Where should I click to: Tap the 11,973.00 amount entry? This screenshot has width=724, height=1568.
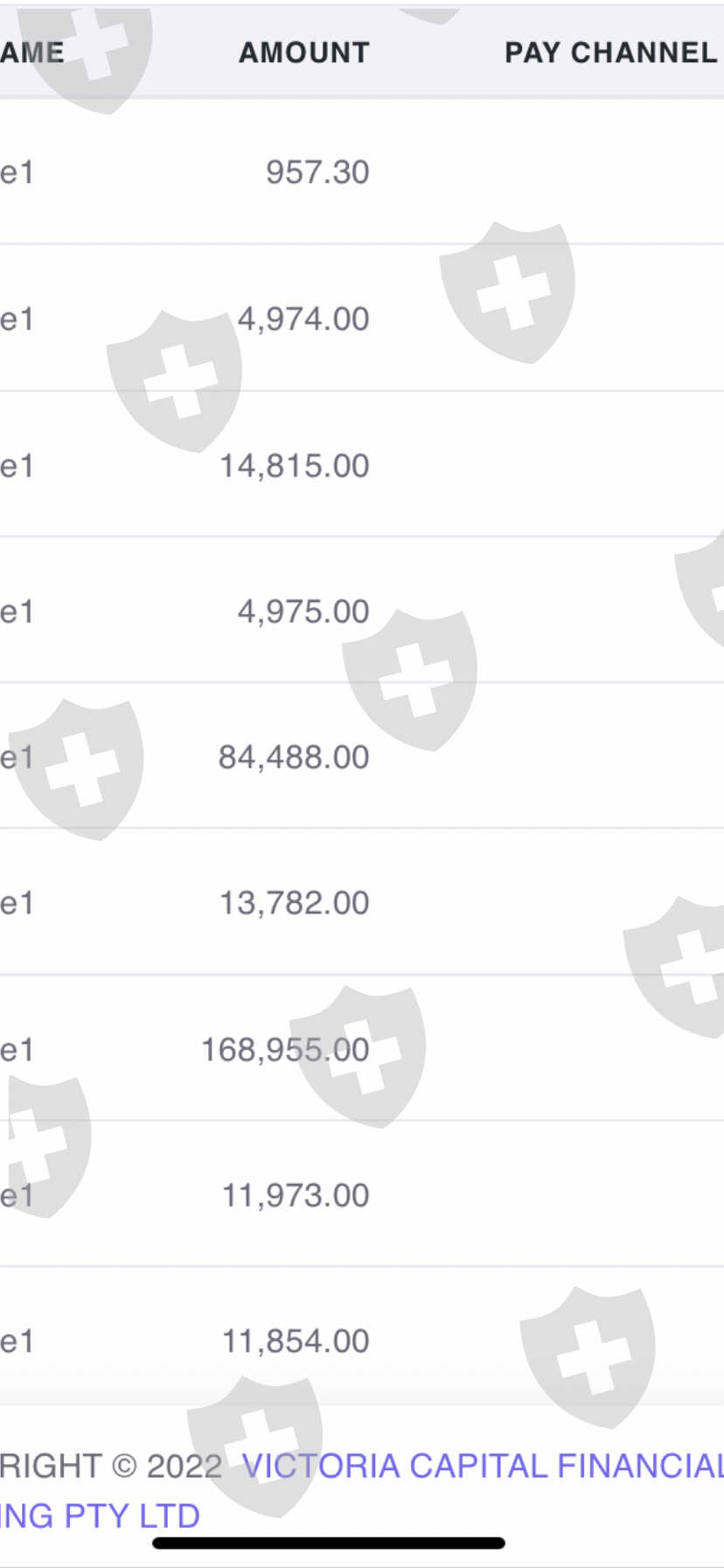click(296, 1195)
